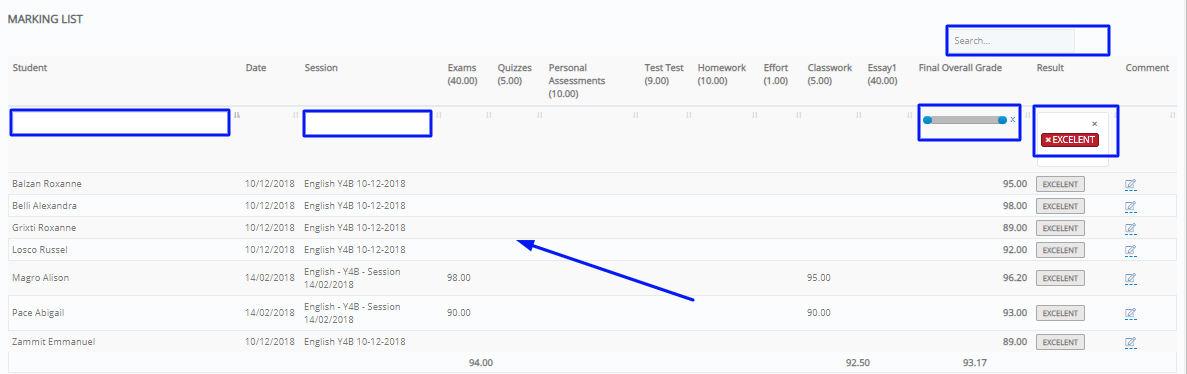This screenshot has width=1187, height=374.
Task: Click EXCELENT result for Magro Alison
Action: coord(1060,279)
